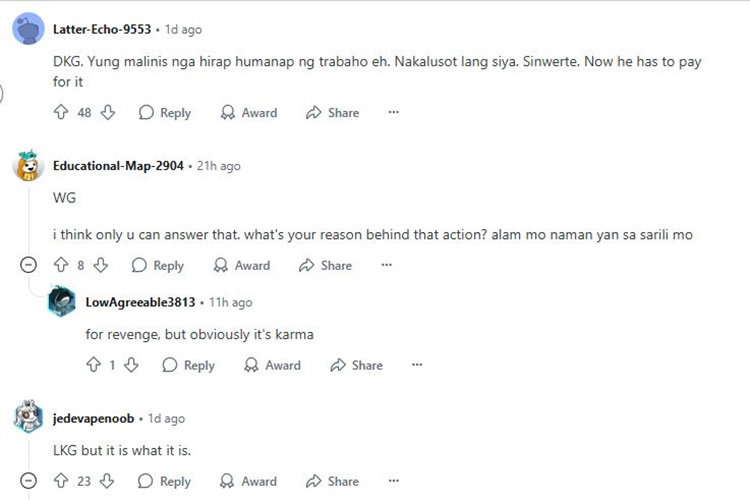Upvote Latter-Echo-9553's comment
This screenshot has width=750, height=500.
[x=60, y=113]
